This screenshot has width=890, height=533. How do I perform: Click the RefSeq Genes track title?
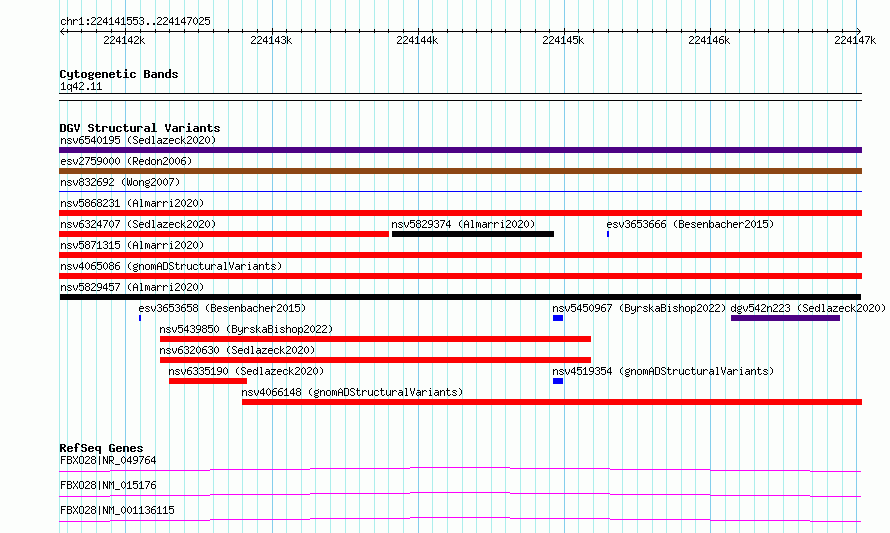[101, 448]
